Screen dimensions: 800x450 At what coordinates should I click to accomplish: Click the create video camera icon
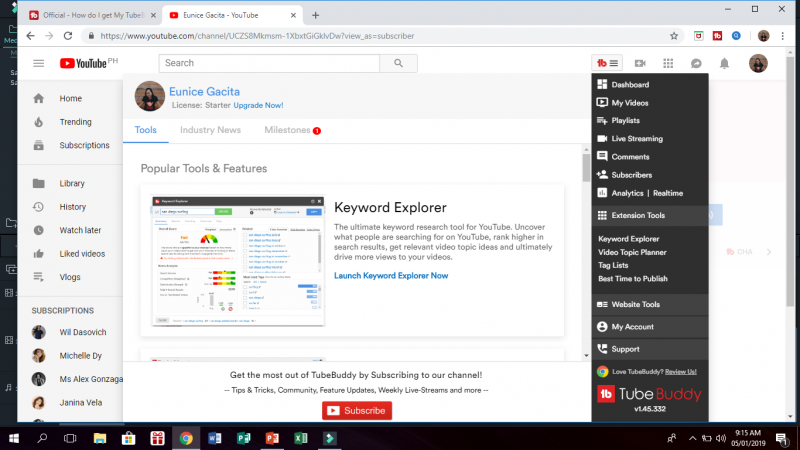pyautogui.click(x=640, y=63)
